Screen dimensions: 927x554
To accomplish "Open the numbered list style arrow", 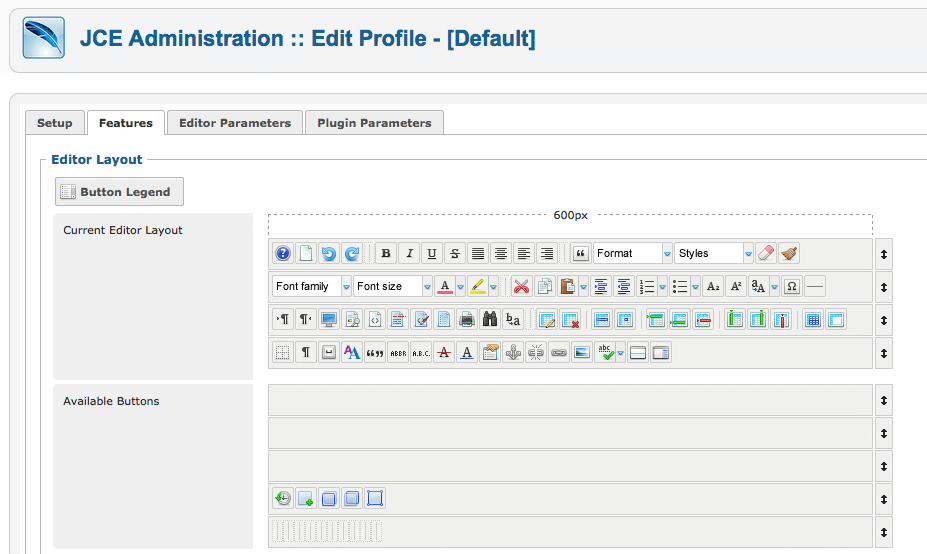I will pos(663,287).
